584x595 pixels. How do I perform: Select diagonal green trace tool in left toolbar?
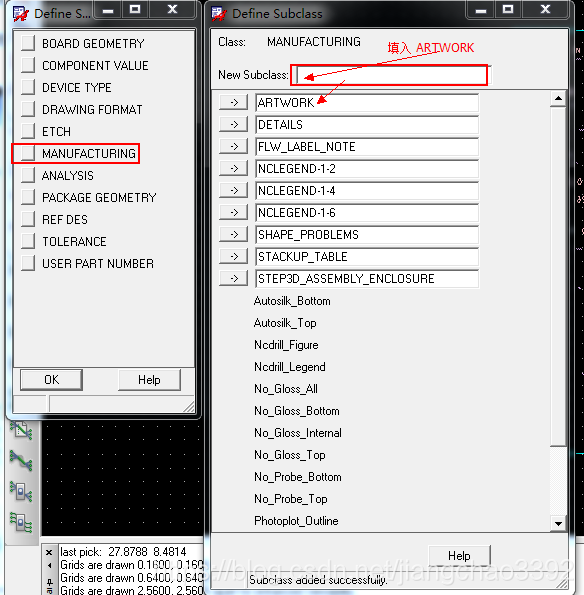[21, 460]
